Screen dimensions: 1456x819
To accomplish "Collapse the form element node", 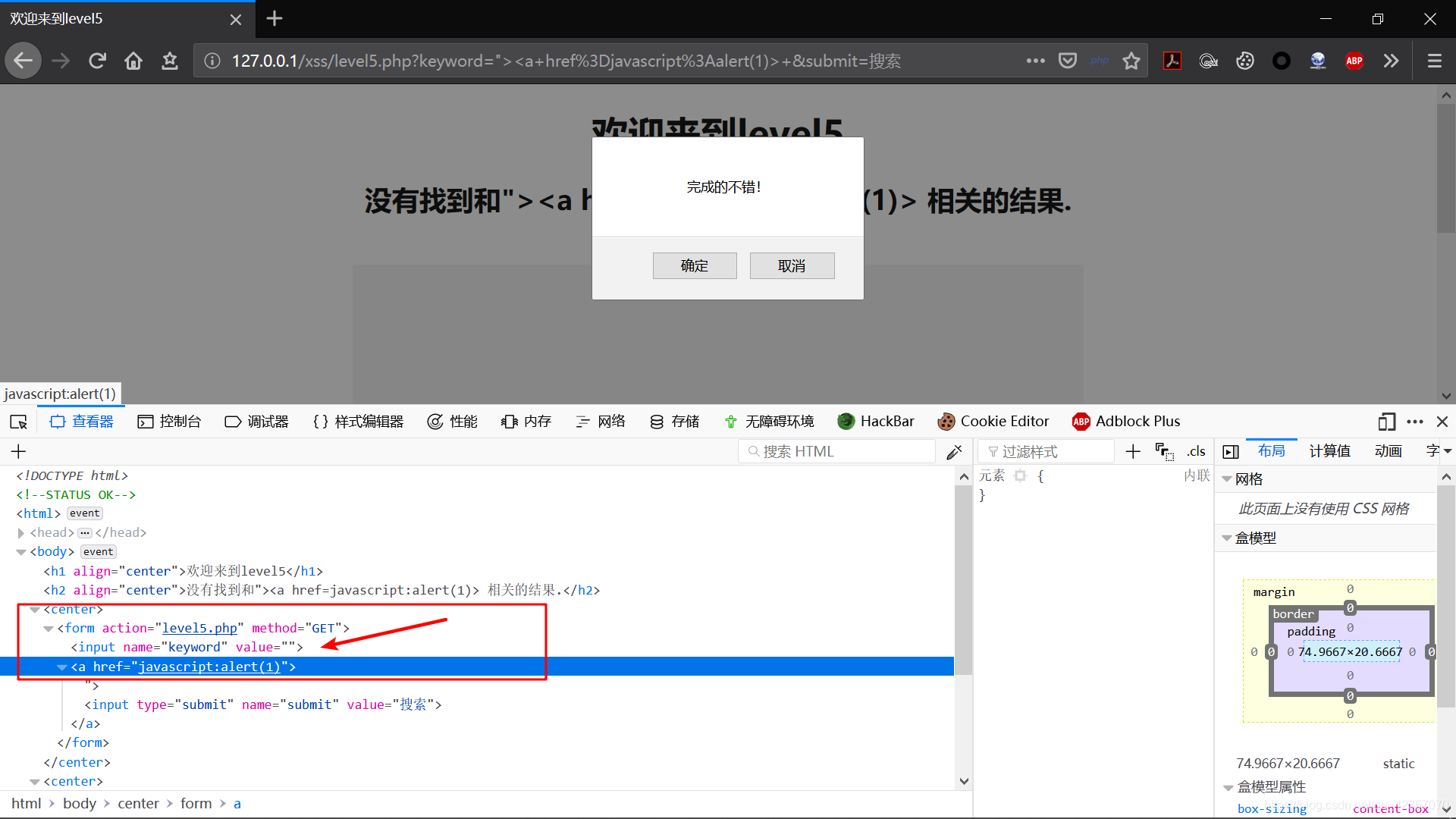I will (49, 629).
